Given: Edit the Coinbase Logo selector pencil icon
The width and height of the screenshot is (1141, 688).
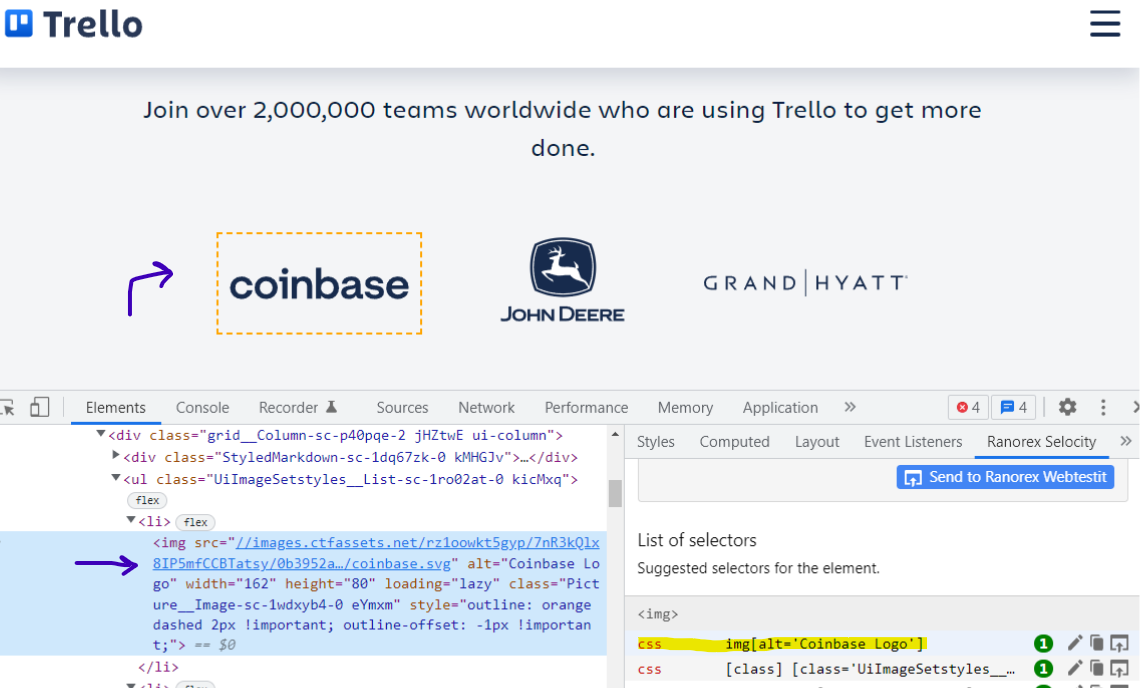Looking at the screenshot, I should click(1074, 643).
